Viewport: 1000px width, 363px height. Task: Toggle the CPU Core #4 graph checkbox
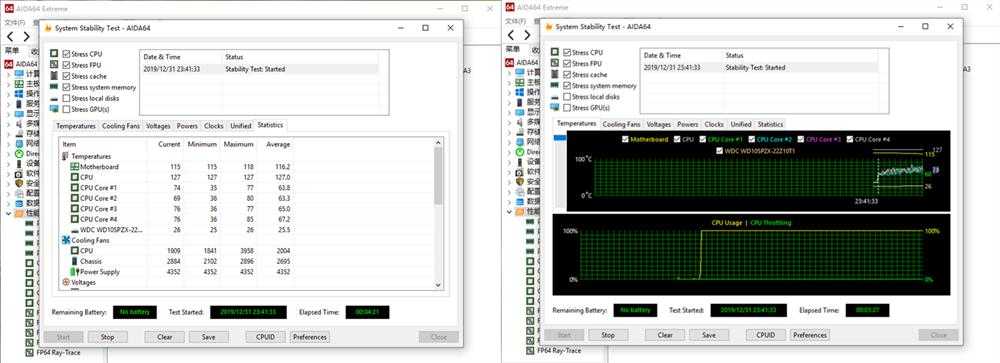tap(849, 139)
